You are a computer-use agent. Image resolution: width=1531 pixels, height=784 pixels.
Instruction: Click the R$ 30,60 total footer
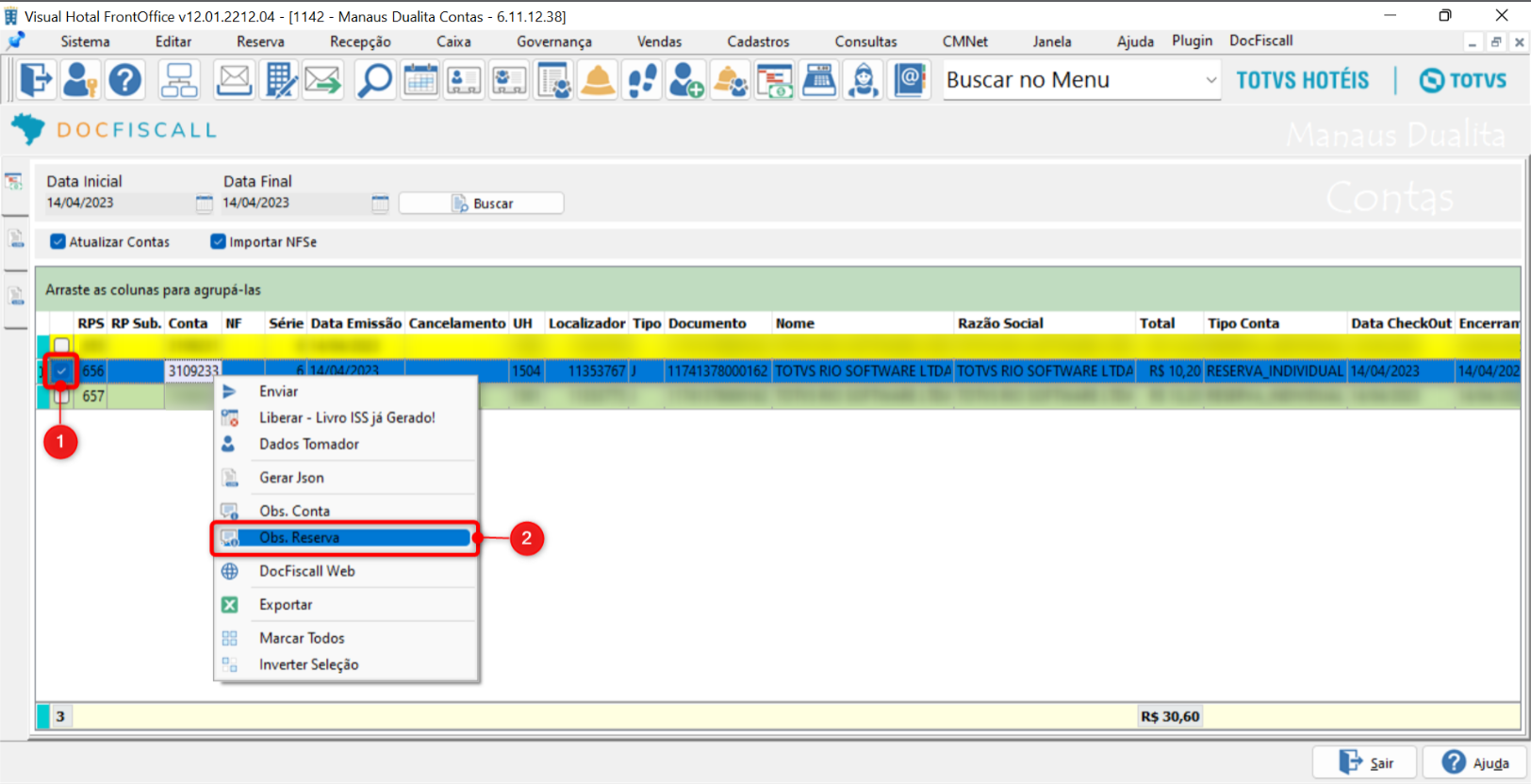coord(1170,716)
